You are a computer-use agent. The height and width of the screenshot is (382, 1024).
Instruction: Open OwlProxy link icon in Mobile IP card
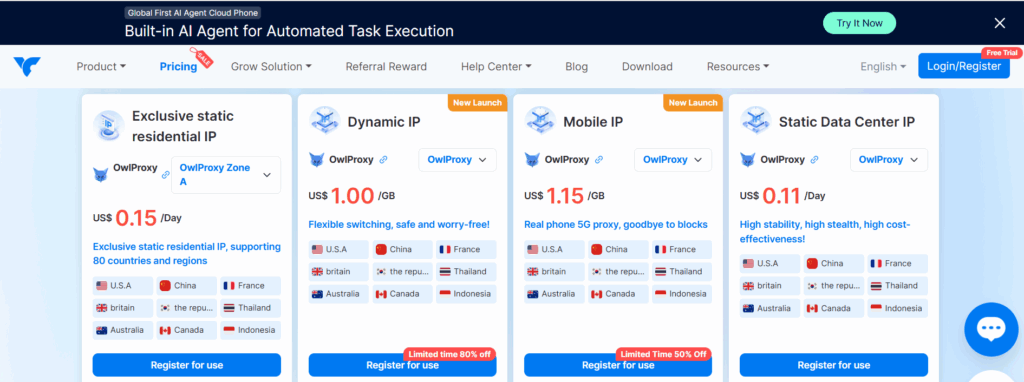599,160
